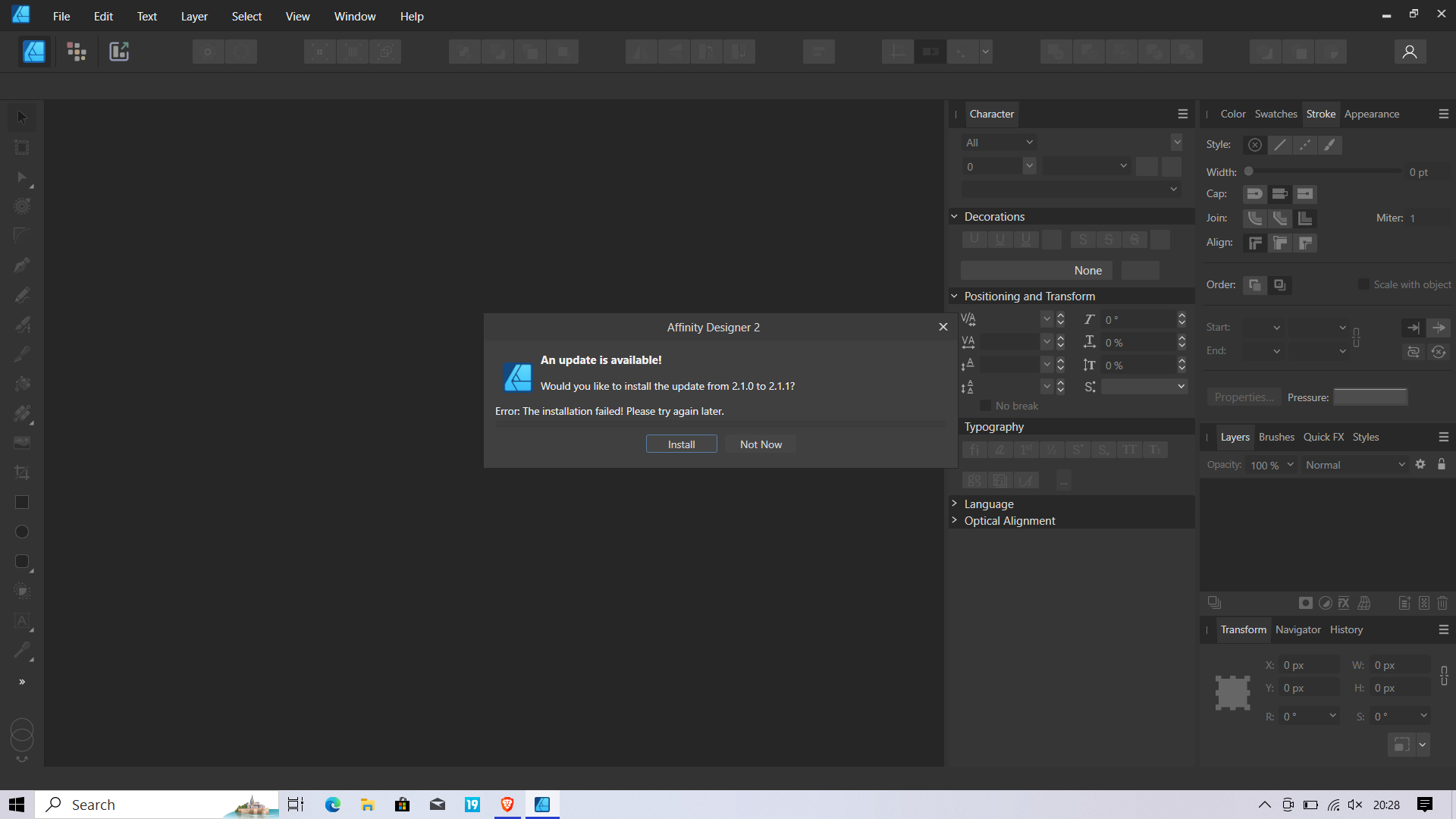The height and width of the screenshot is (819, 1456).
Task: Close the Affinity Designer 2 update dialog
Action: coord(943,327)
